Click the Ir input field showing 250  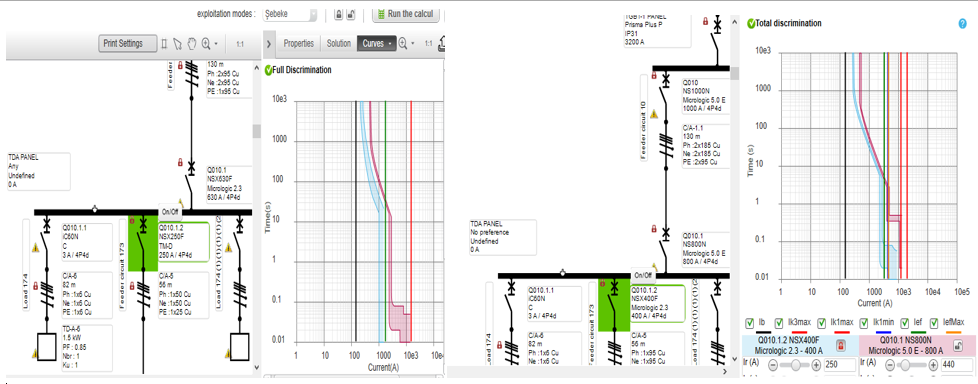coord(839,366)
